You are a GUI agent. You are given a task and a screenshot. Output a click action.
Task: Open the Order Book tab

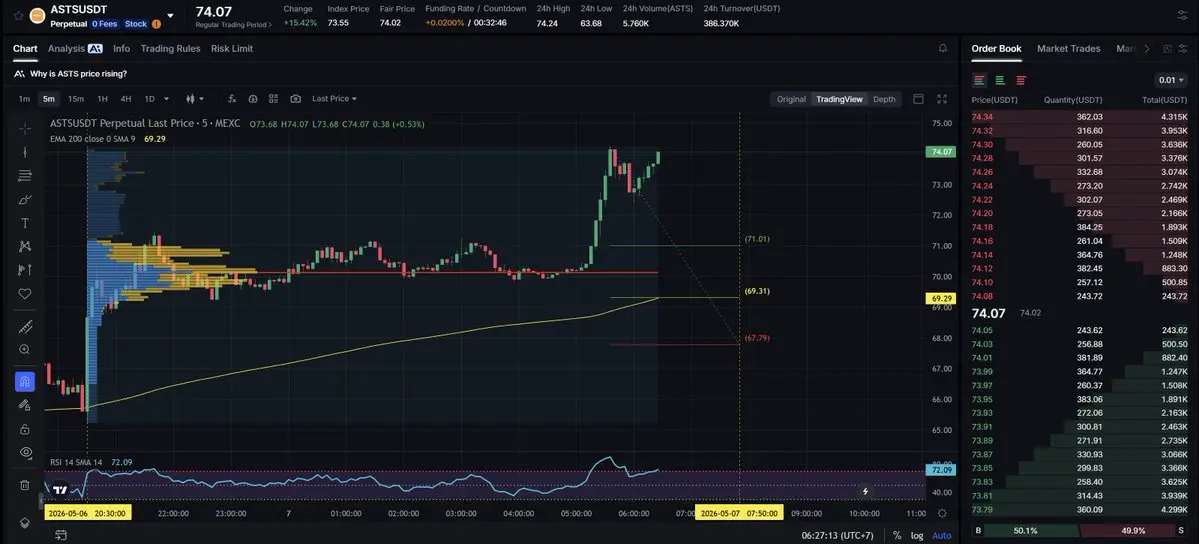996,48
